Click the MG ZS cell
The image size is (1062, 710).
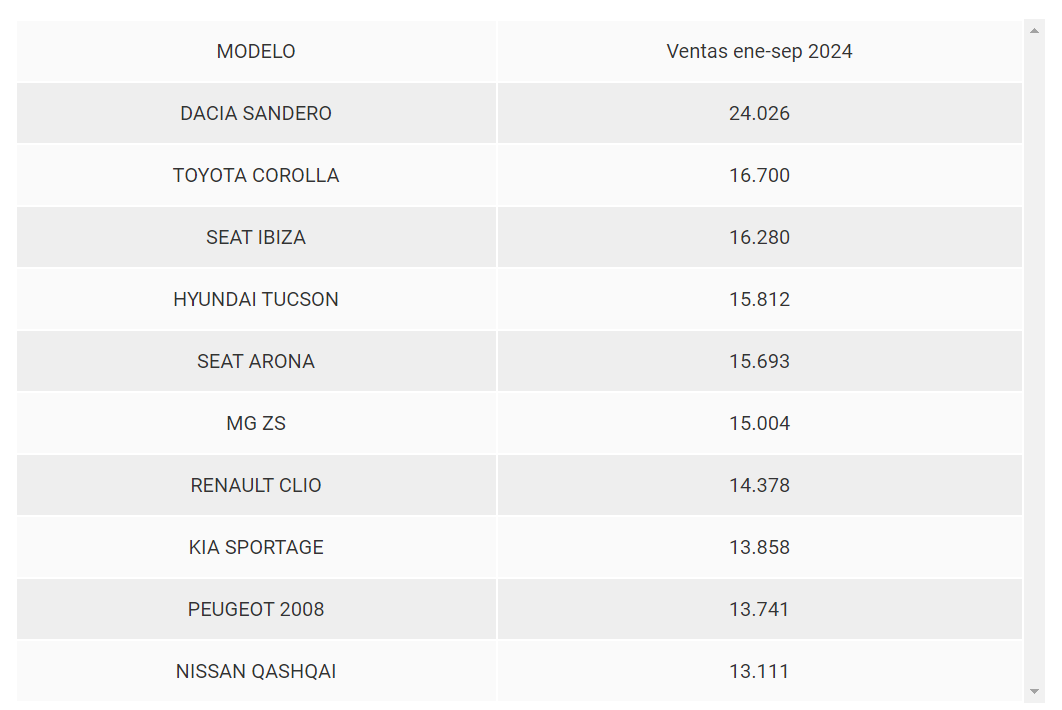256,423
